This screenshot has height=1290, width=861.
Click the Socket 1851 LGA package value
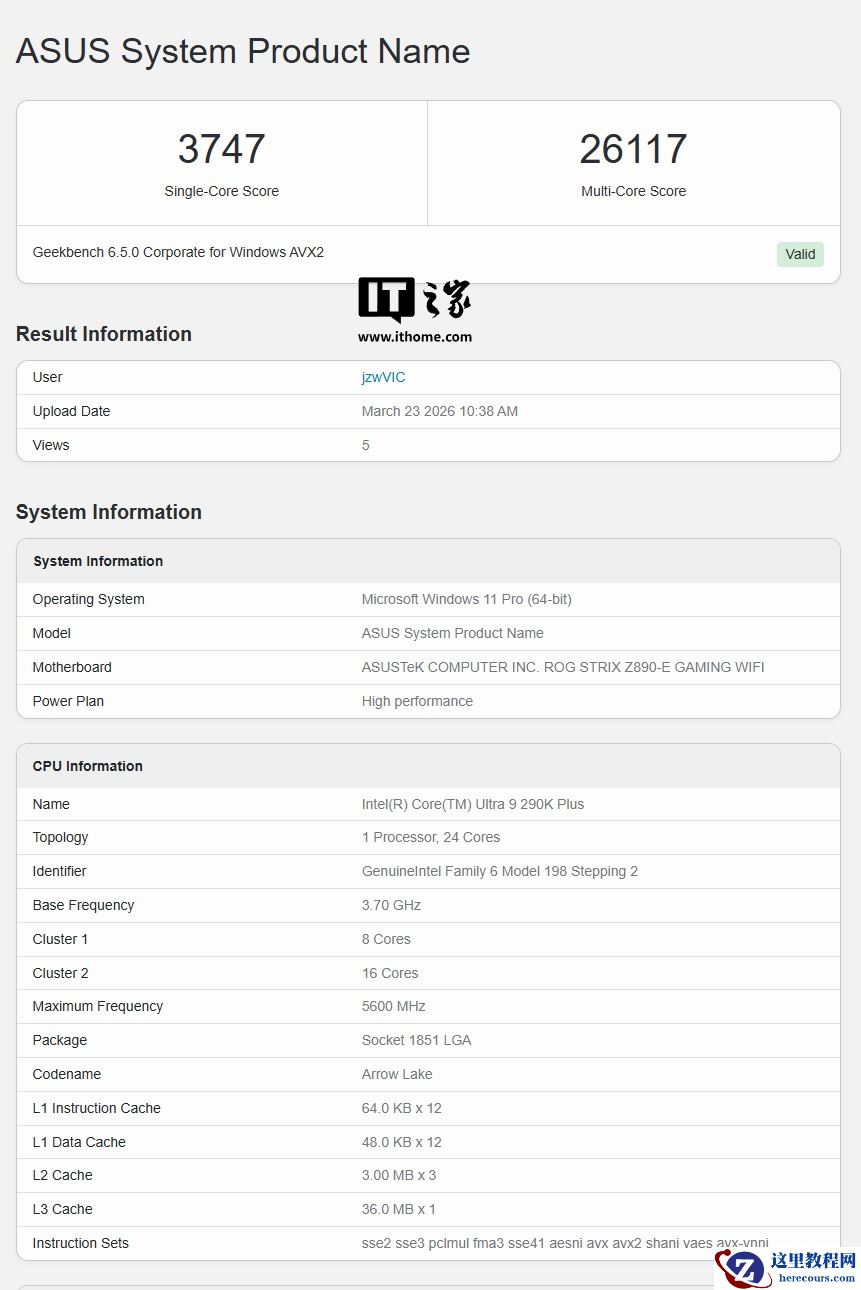click(x=416, y=1040)
